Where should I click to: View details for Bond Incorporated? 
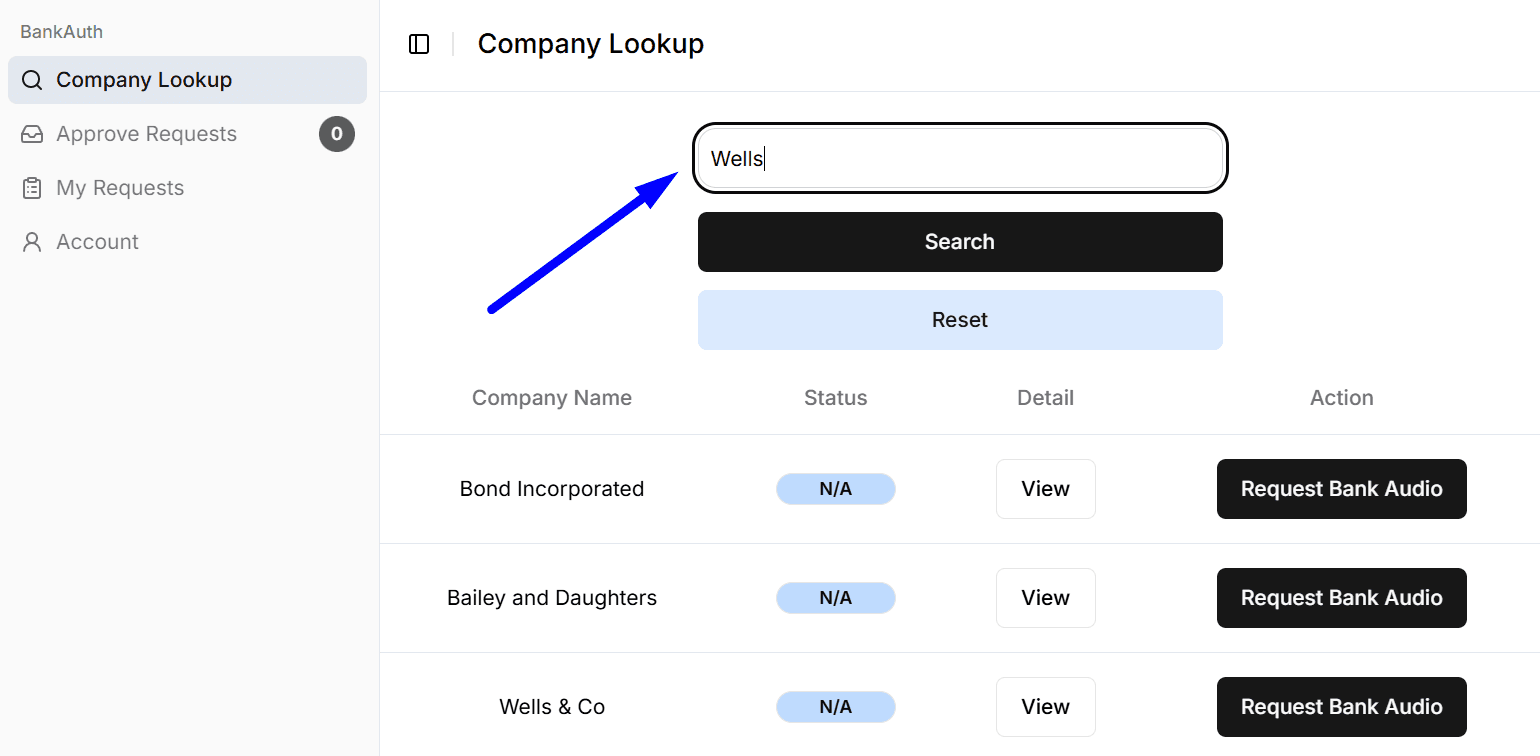(1045, 489)
